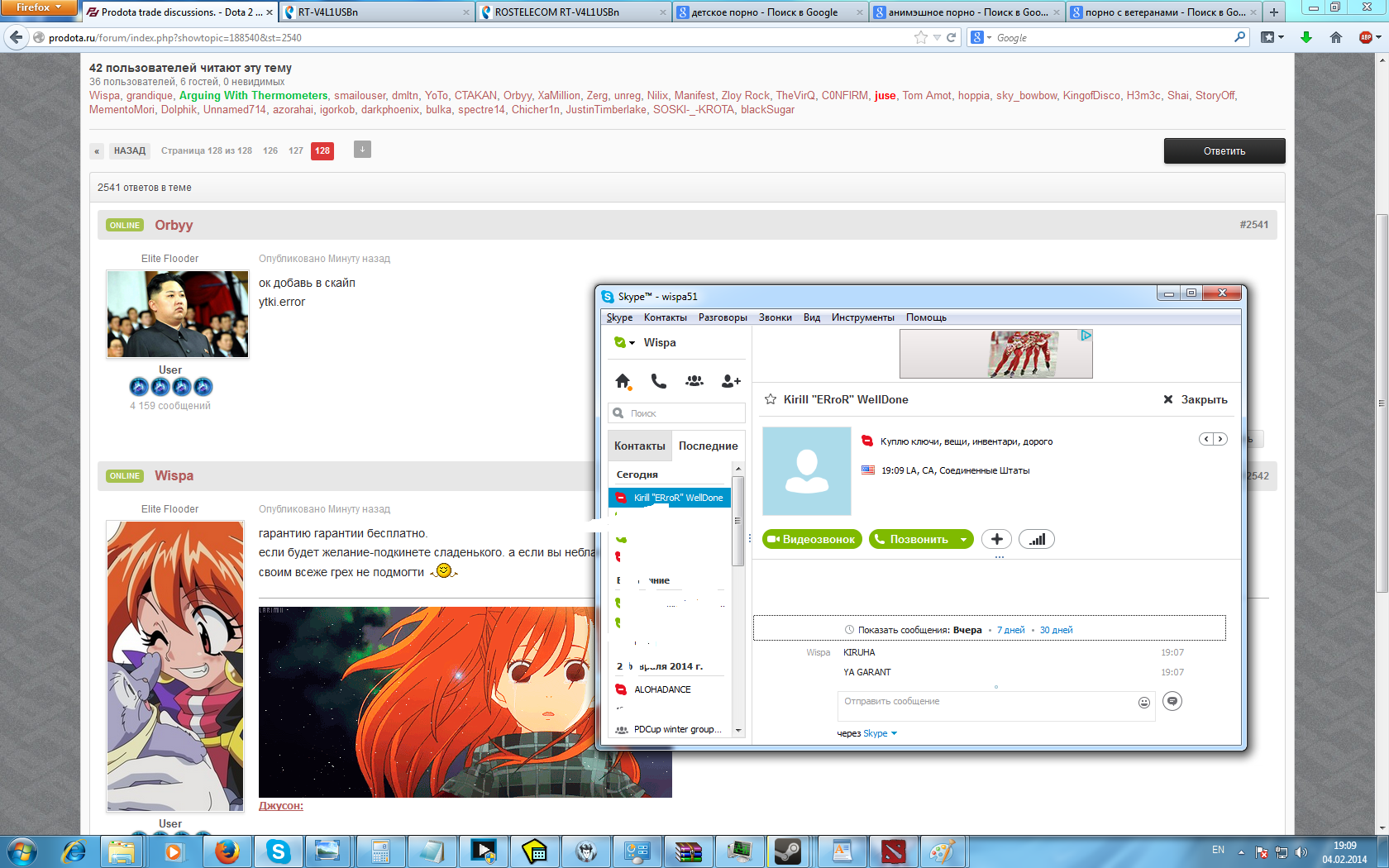
Task: Expand the status dropdown next to Wispa
Action: coord(632,343)
